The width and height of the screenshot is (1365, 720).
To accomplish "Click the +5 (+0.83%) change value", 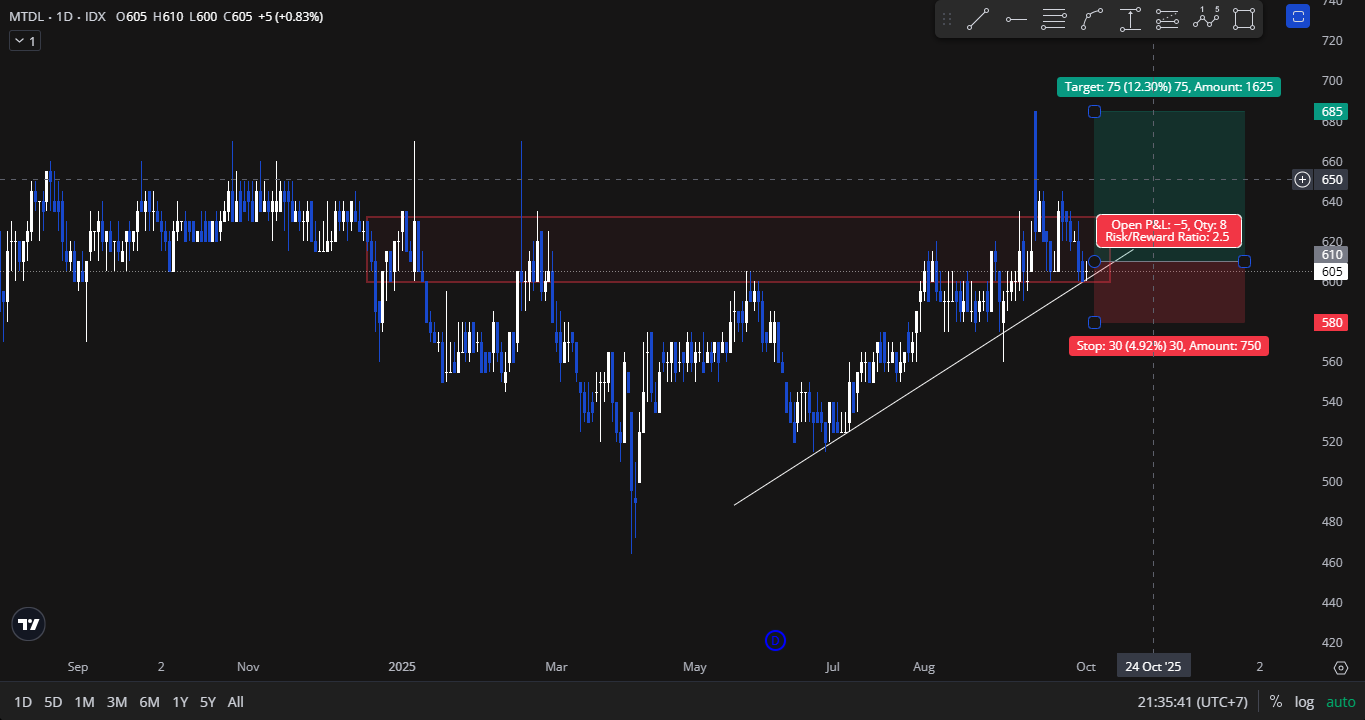I will coord(291,17).
